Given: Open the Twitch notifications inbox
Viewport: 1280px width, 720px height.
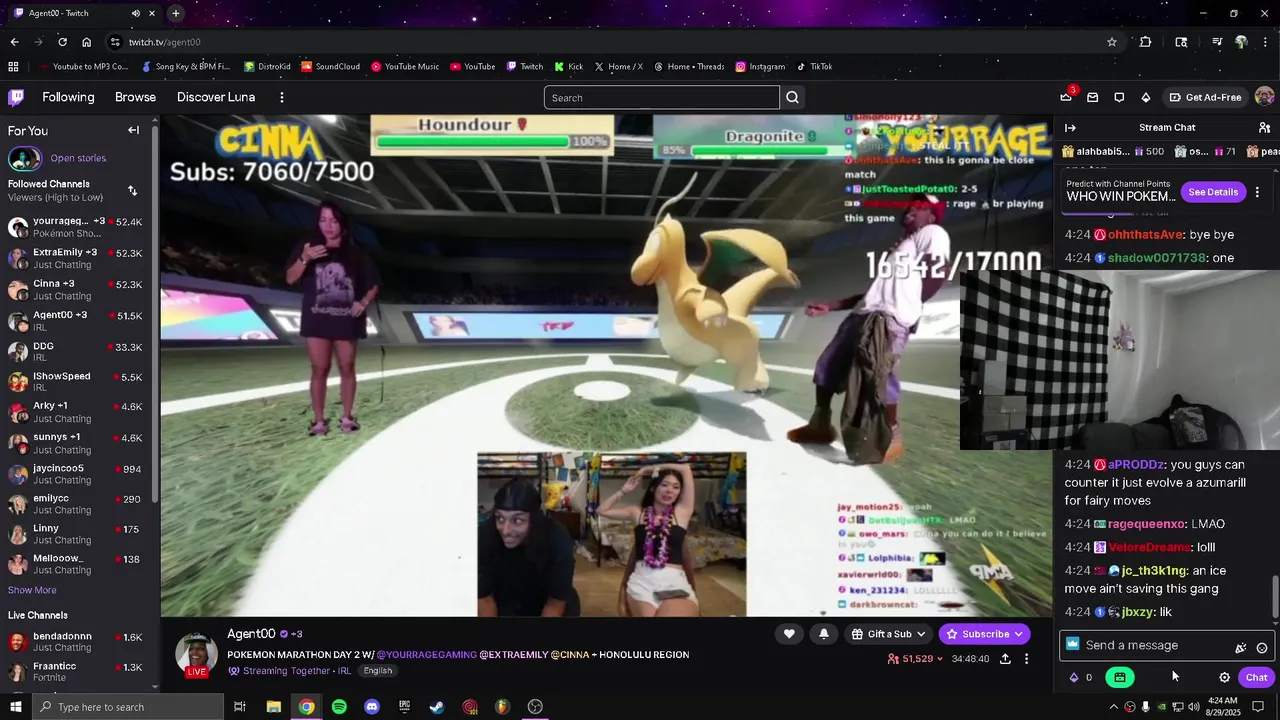Looking at the screenshot, I should pos(1092,97).
